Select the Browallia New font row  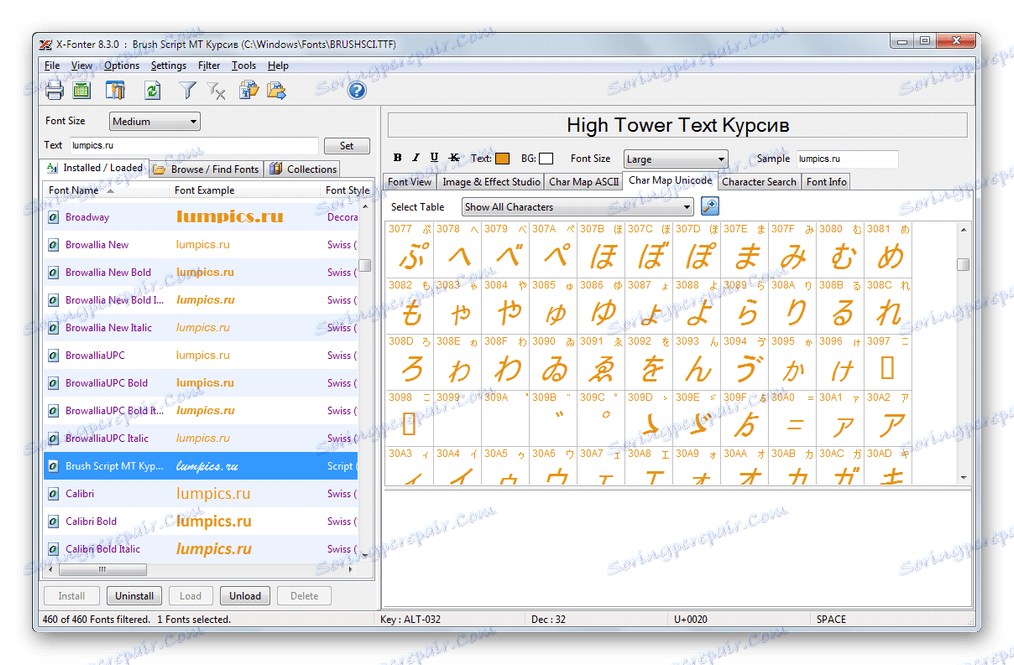tap(200, 245)
